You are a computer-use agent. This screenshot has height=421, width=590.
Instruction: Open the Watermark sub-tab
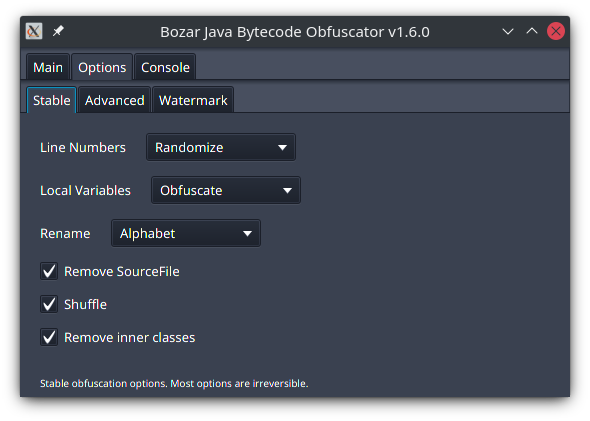point(193,100)
